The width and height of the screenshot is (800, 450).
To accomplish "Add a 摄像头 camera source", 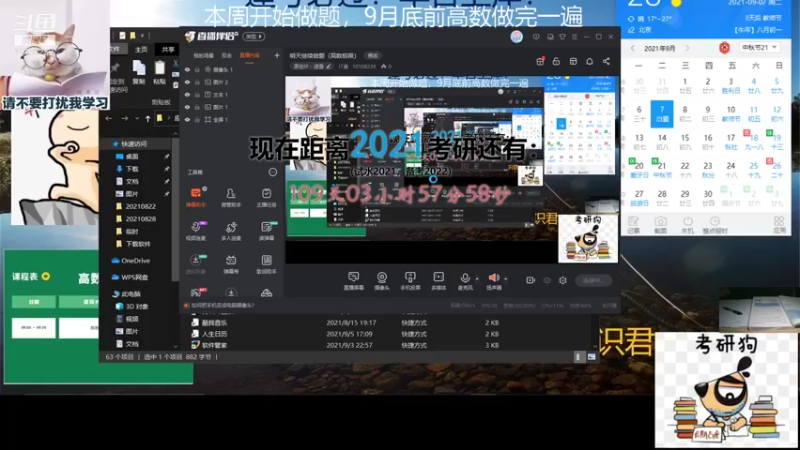I will (382, 281).
